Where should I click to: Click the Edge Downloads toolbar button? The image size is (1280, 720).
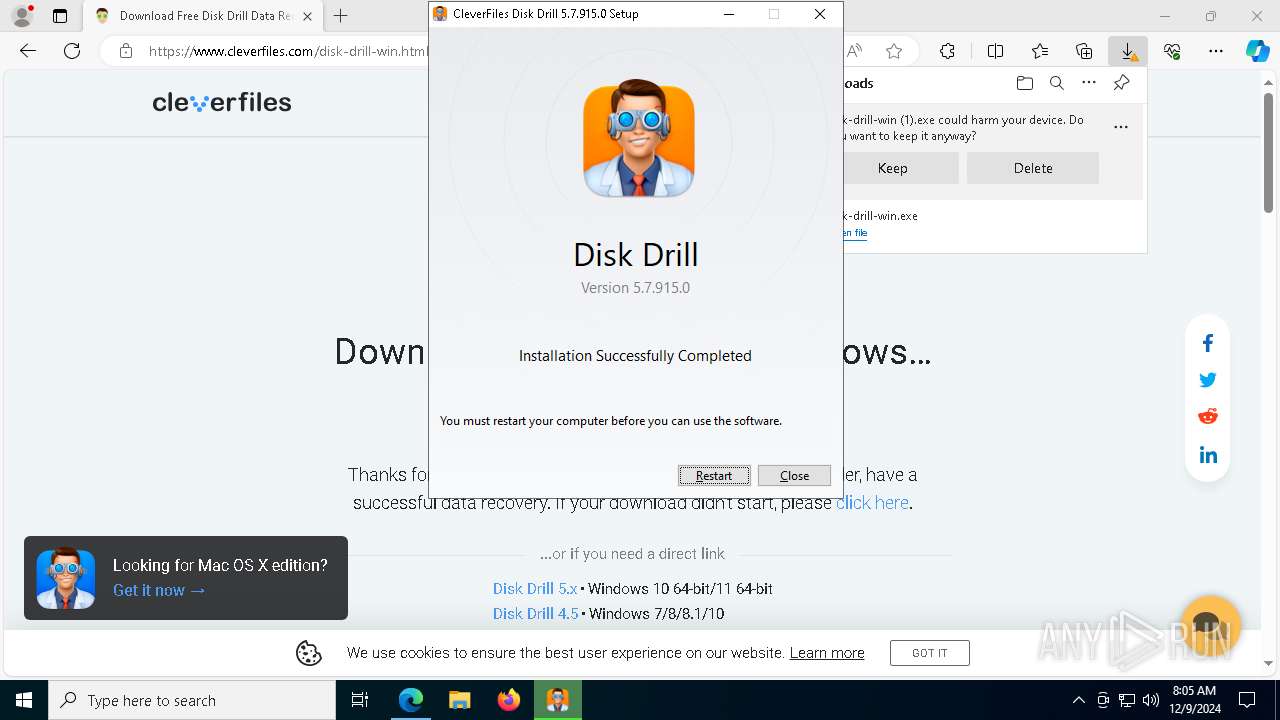1128,51
